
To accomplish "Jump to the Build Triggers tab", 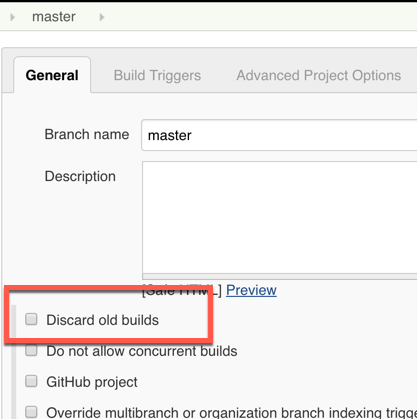I will tap(157, 75).
